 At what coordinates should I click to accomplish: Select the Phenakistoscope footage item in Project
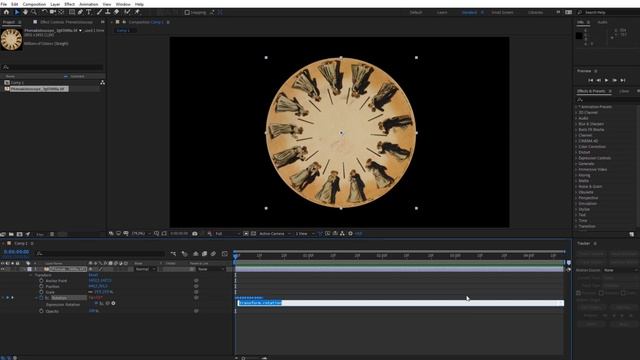tap(39, 89)
